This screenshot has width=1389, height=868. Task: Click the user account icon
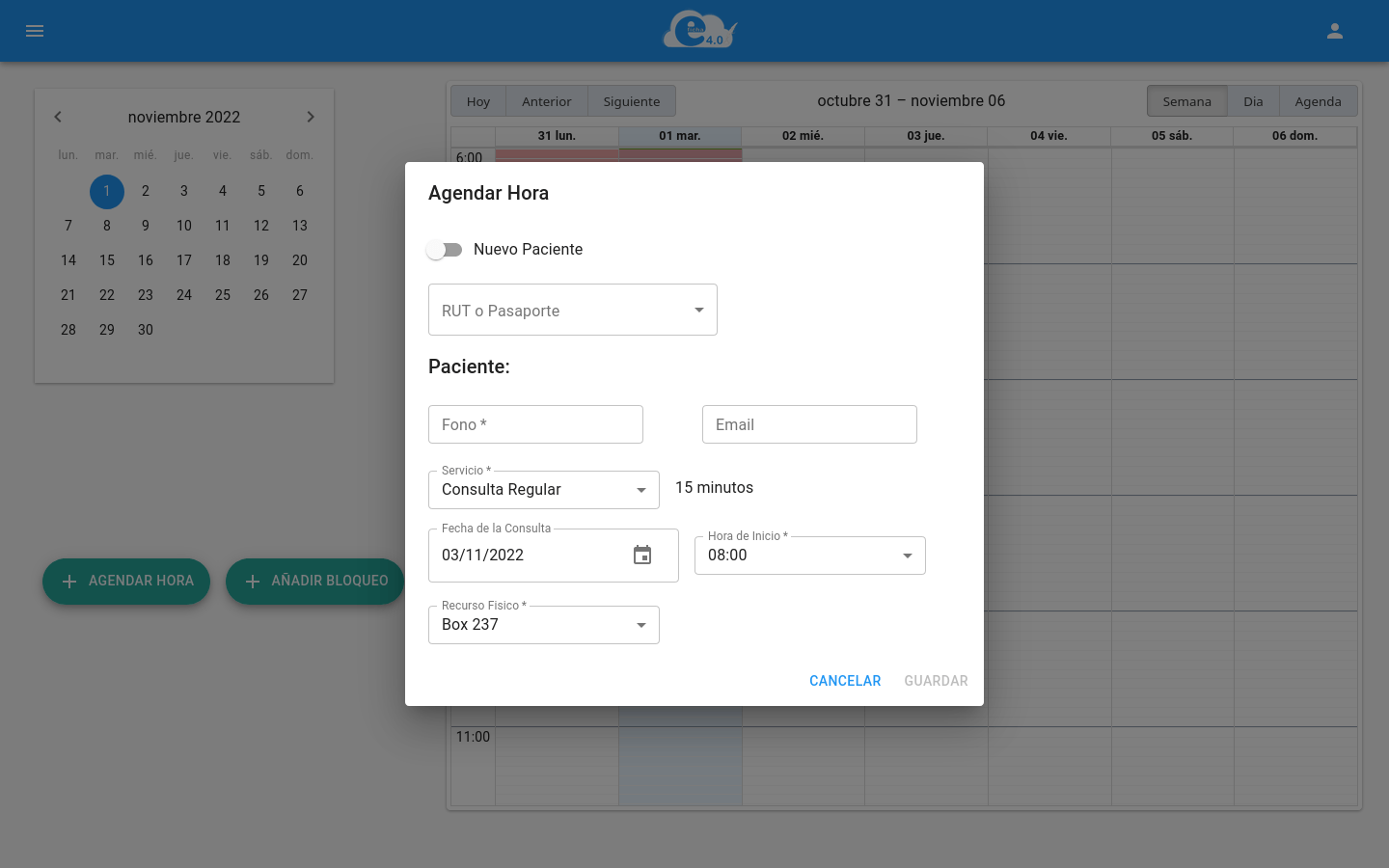coord(1335,31)
